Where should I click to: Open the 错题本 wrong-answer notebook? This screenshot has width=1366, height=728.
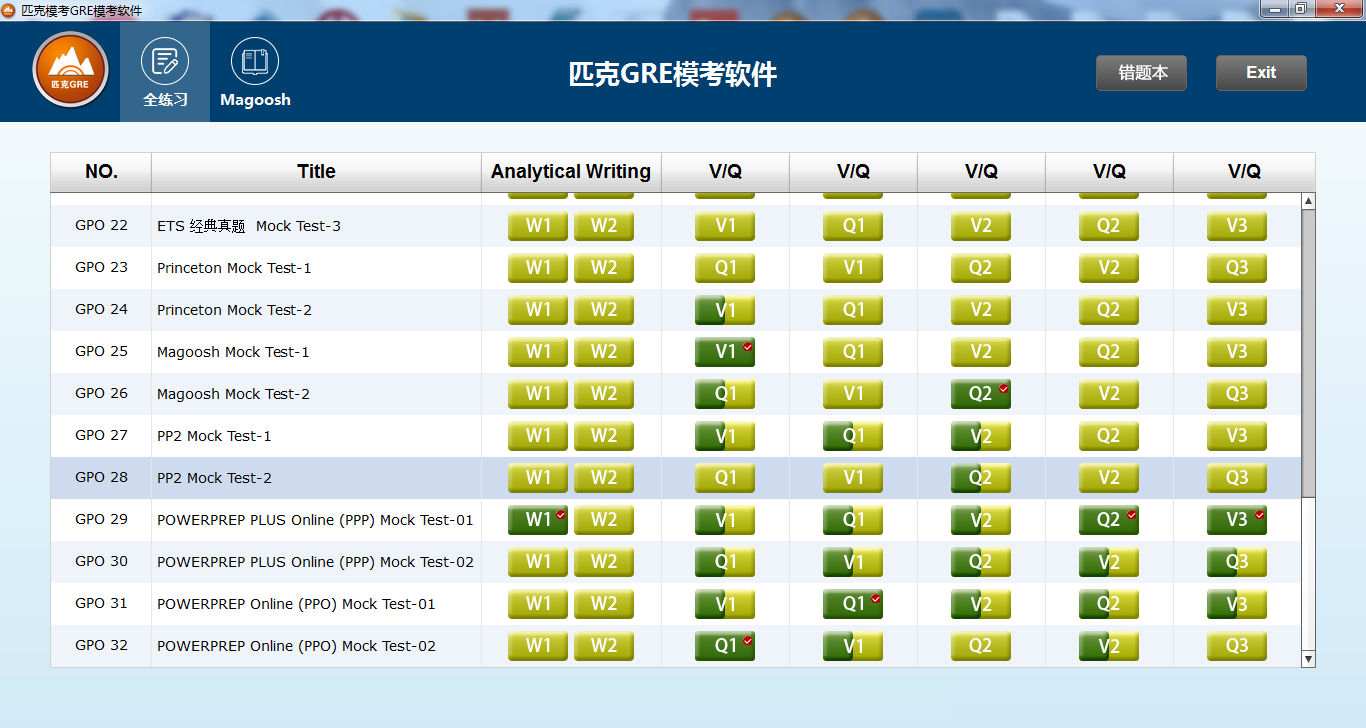pyautogui.click(x=1141, y=73)
